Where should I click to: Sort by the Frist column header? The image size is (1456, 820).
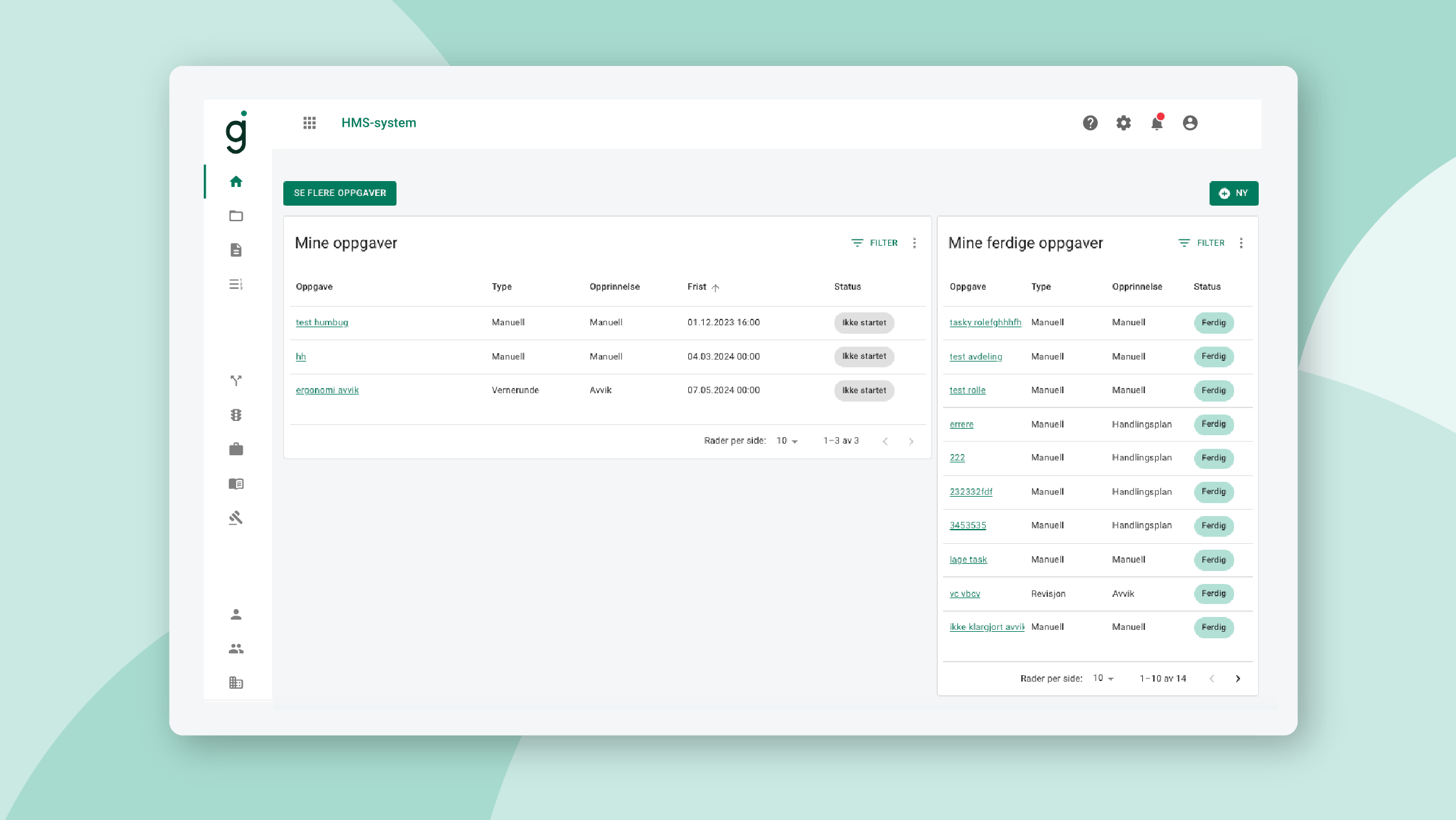coord(697,287)
